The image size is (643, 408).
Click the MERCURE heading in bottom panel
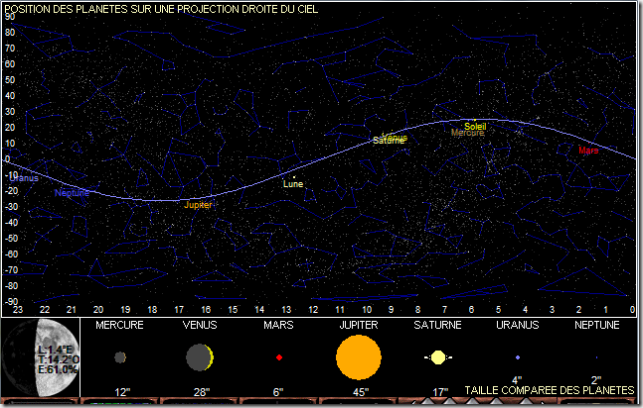click(119, 325)
